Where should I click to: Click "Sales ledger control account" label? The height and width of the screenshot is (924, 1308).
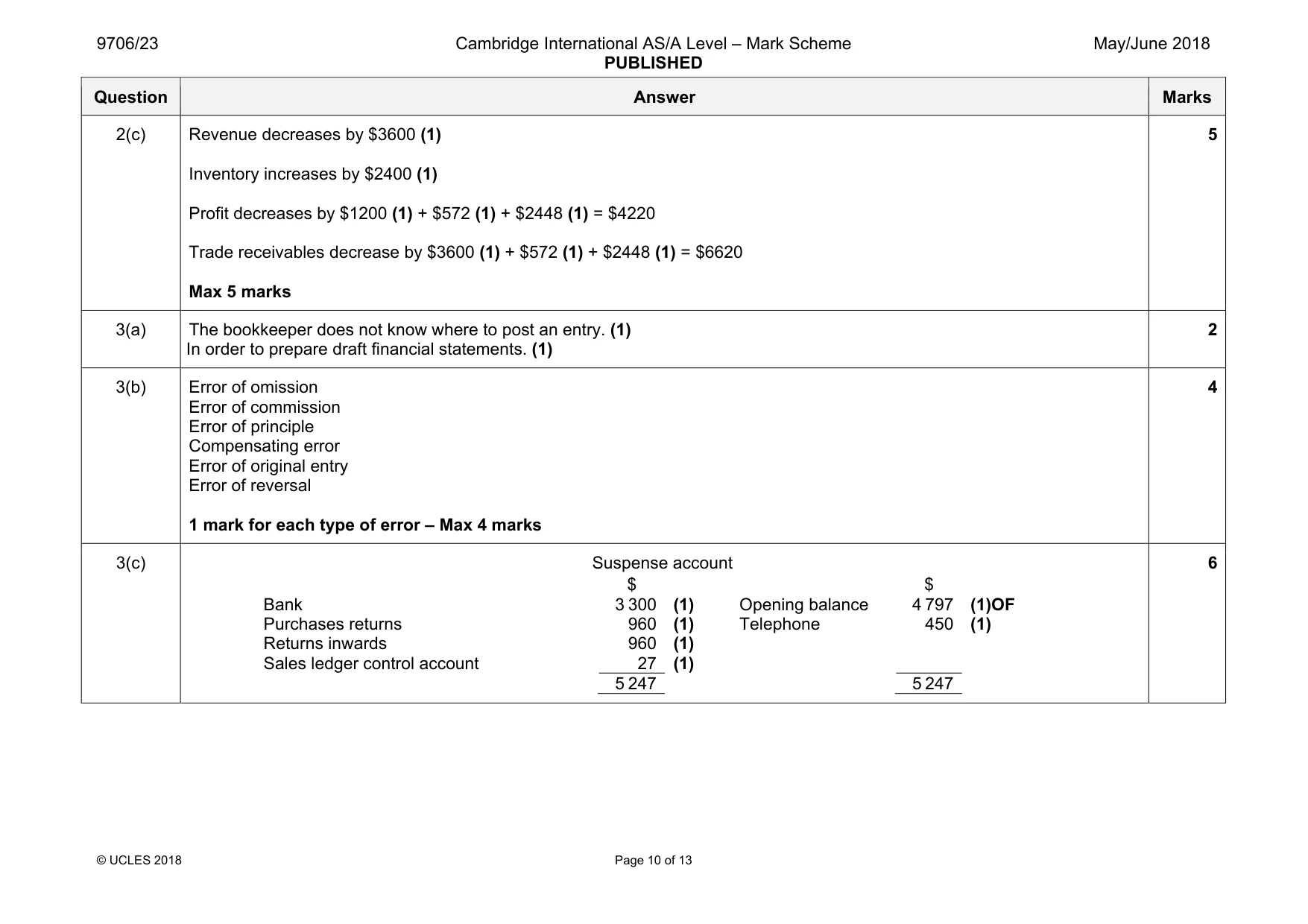click(x=371, y=664)
